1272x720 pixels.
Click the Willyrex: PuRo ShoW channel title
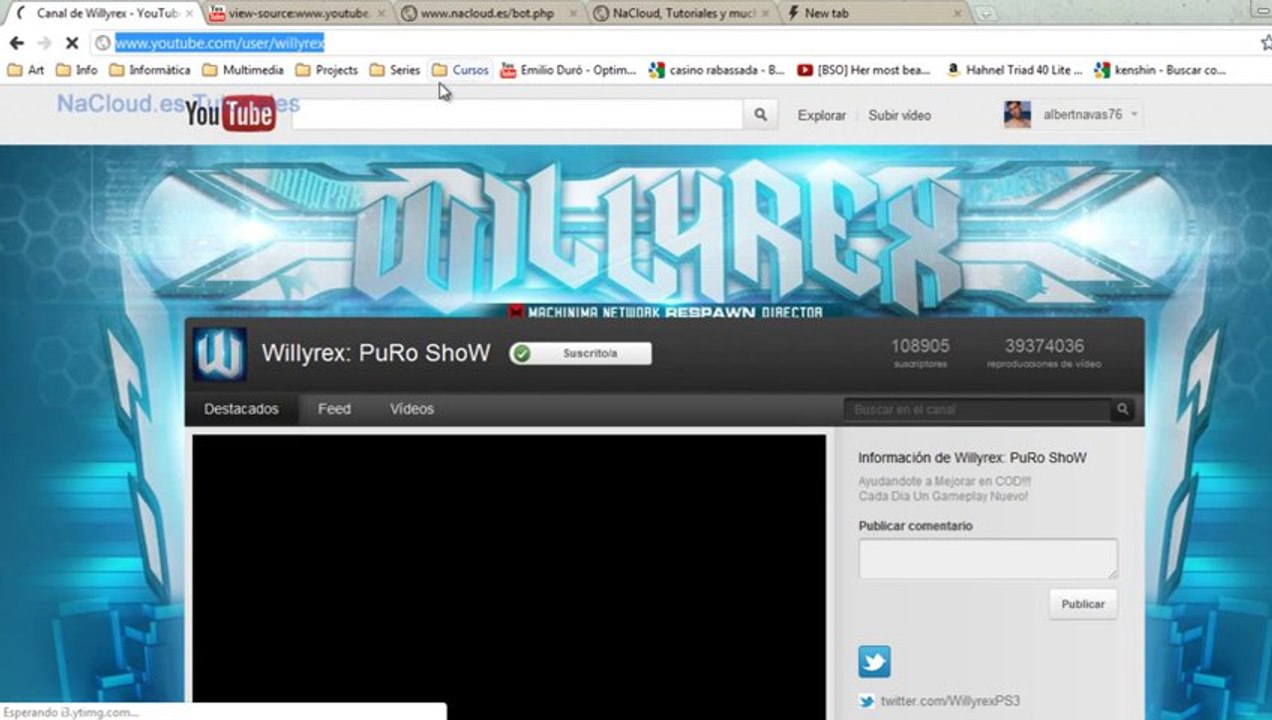tap(376, 353)
